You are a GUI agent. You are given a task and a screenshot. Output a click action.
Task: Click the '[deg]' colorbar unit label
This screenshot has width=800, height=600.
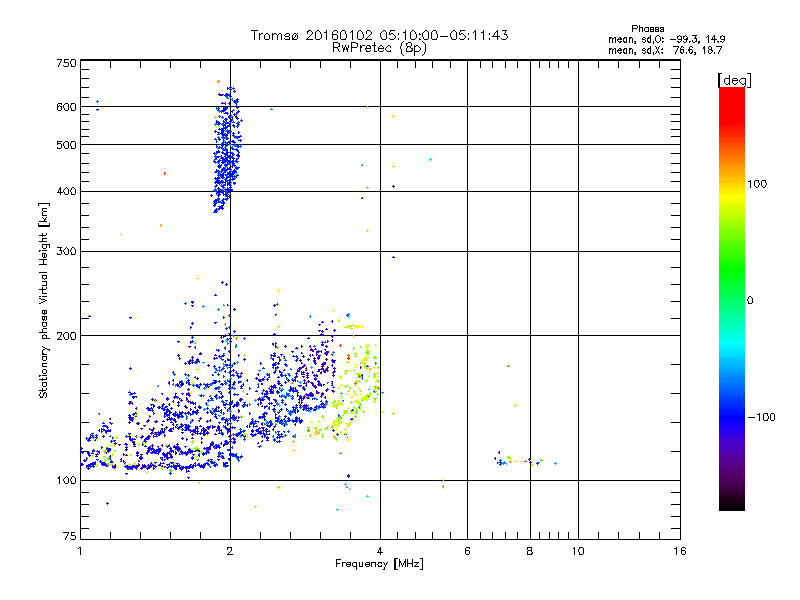[734, 81]
